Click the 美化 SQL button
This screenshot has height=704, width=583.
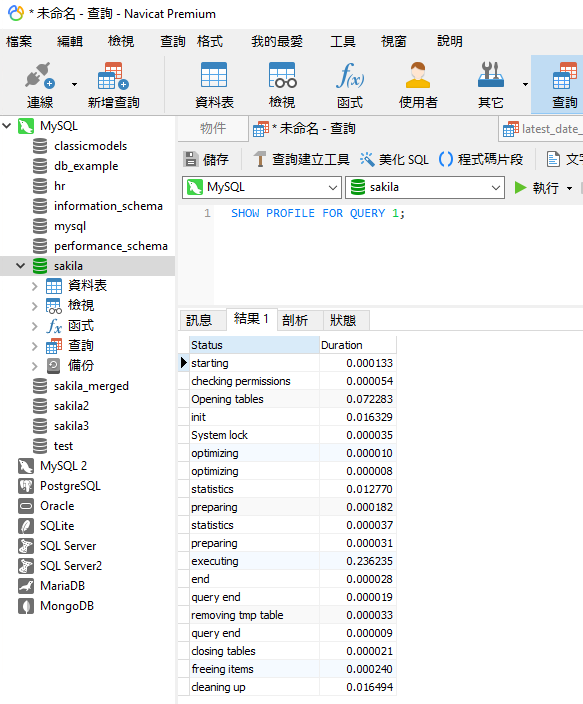pyautogui.click(x=394, y=159)
